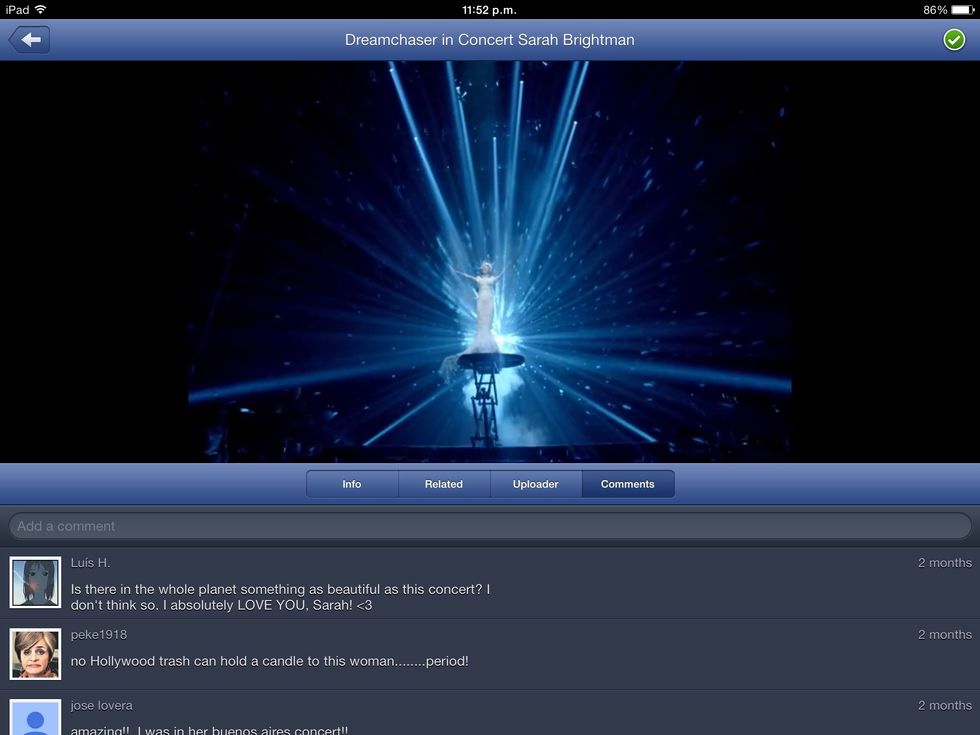The height and width of the screenshot is (735, 980).
Task: Click the green checkmark icon
Action: tap(954, 40)
